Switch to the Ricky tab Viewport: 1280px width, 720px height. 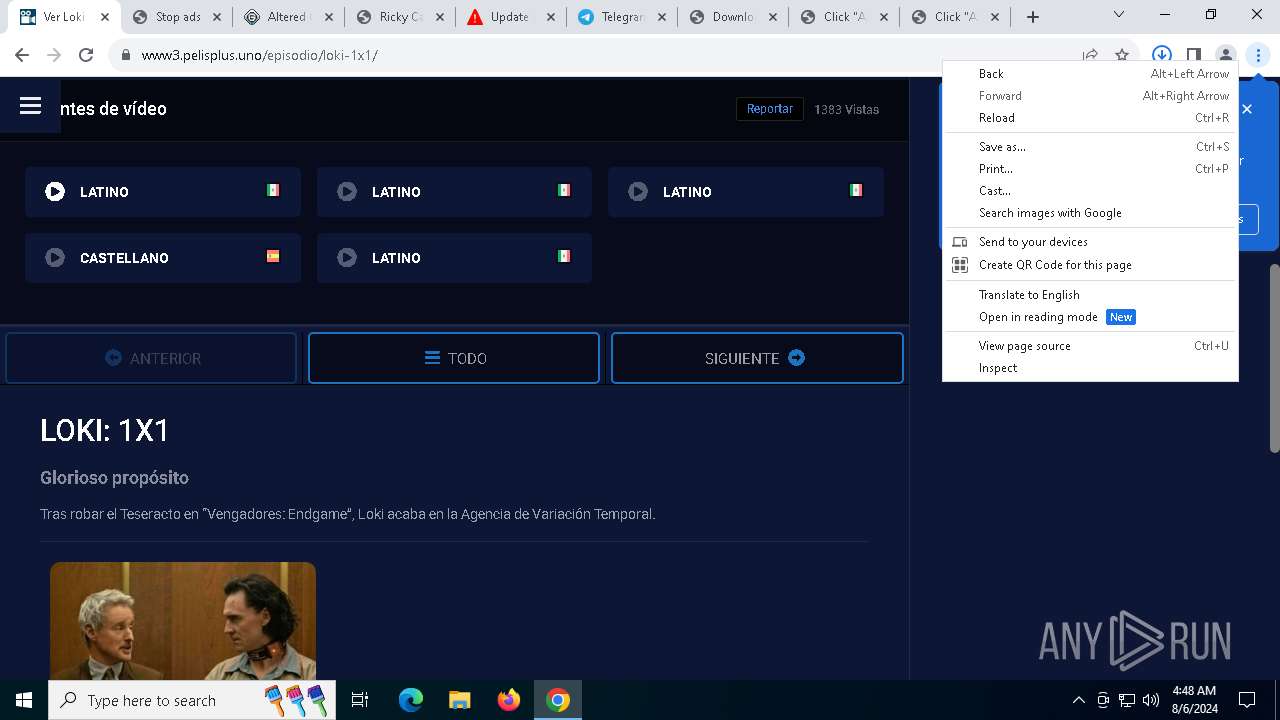400,17
